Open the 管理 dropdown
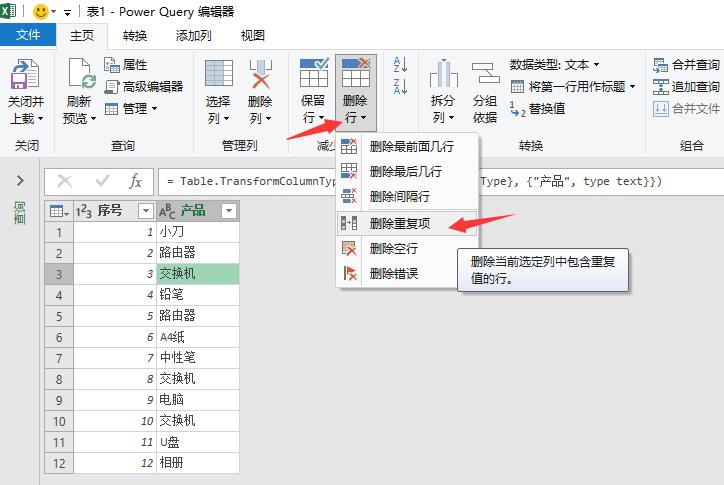This screenshot has height=485, width=724. click(x=131, y=109)
